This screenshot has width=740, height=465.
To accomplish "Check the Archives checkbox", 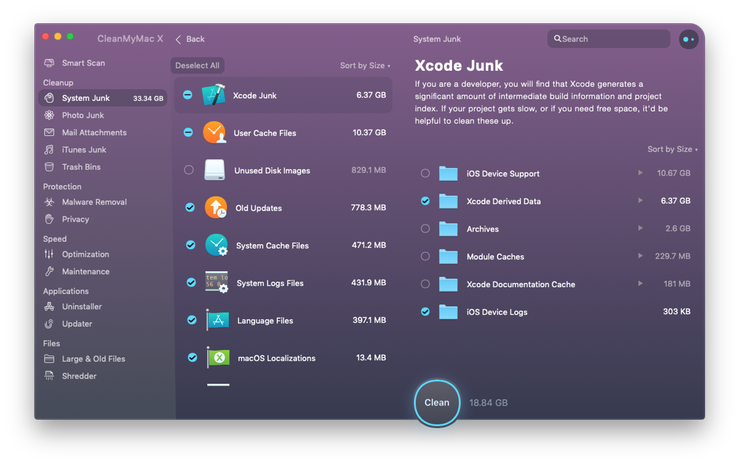I will pyautogui.click(x=425, y=228).
